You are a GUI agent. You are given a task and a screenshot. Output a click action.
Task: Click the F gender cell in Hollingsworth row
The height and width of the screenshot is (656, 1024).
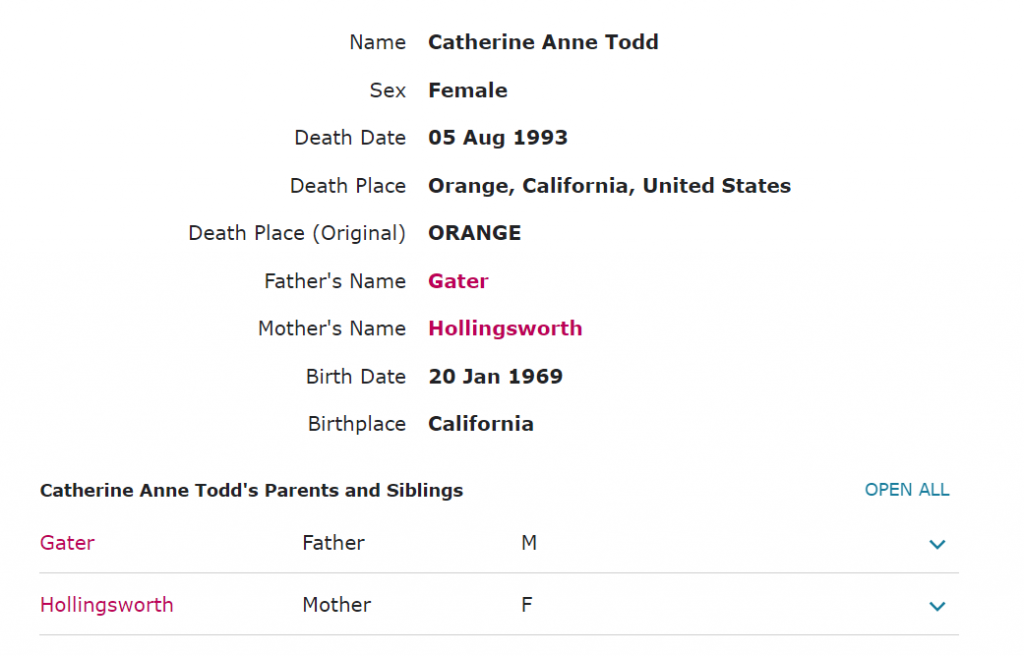(526, 605)
